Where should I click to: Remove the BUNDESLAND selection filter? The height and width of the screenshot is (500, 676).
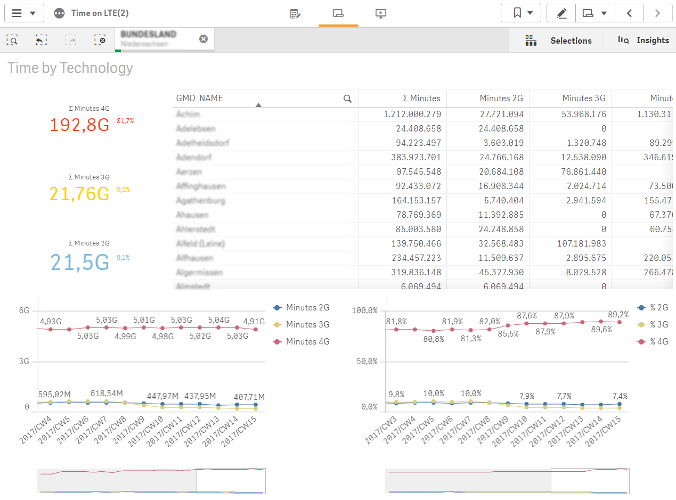pyautogui.click(x=203, y=39)
